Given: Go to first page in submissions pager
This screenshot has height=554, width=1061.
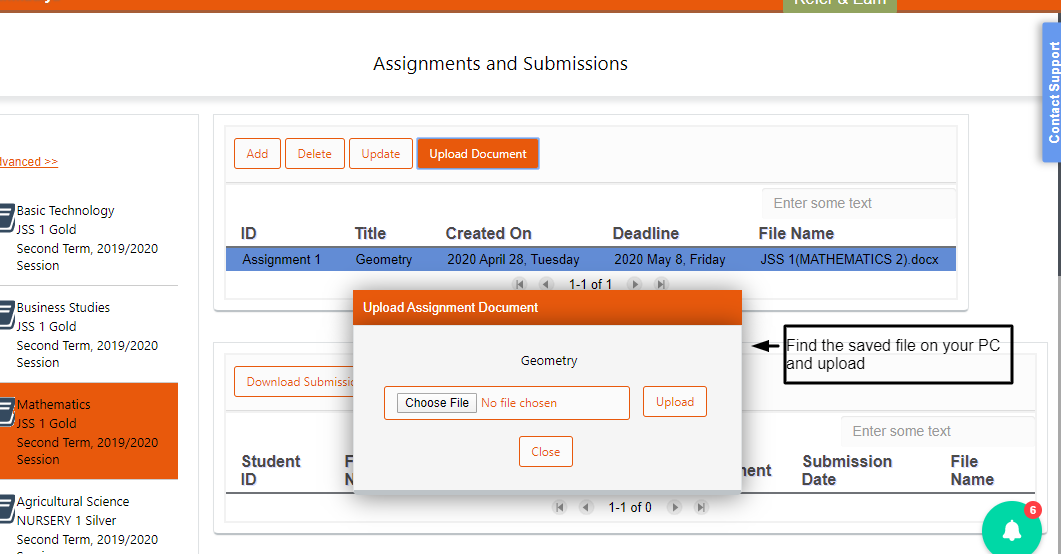Looking at the screenshot, I should 560,507.
